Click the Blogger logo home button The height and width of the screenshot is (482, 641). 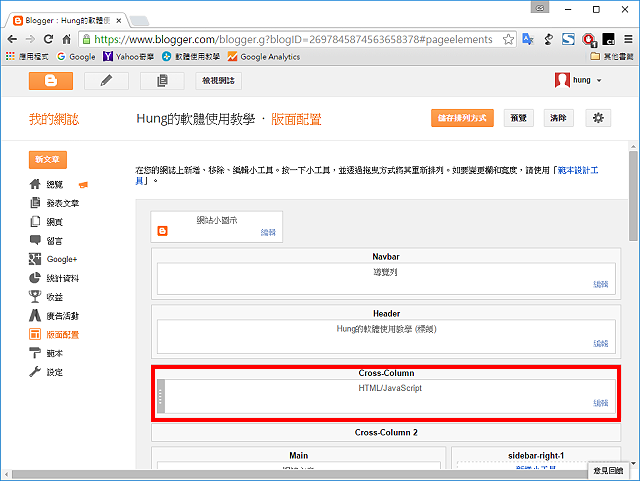click(51, 81)
